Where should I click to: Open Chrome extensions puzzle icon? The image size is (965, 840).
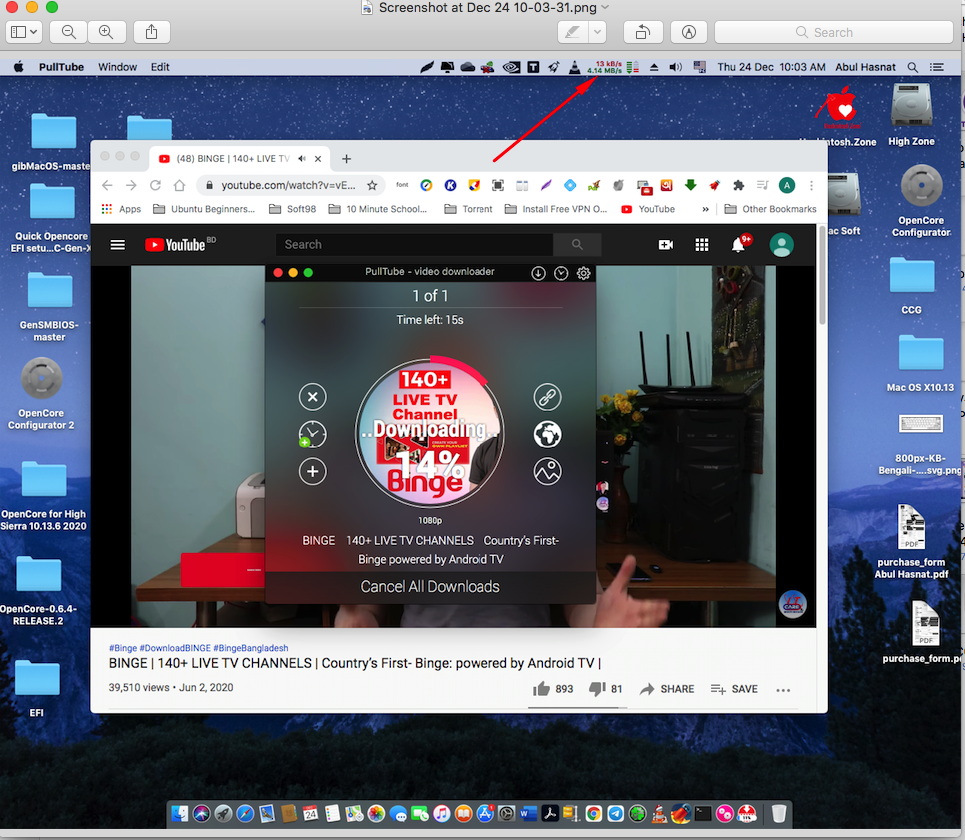[739, 185]
